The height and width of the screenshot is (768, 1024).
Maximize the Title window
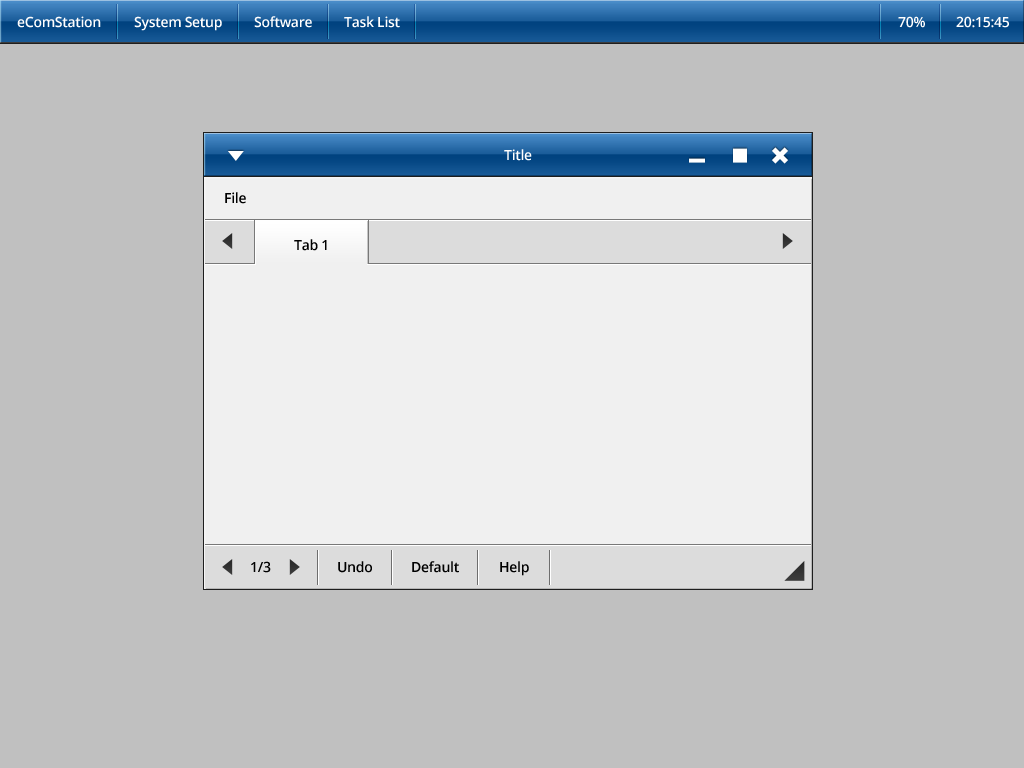740,155
